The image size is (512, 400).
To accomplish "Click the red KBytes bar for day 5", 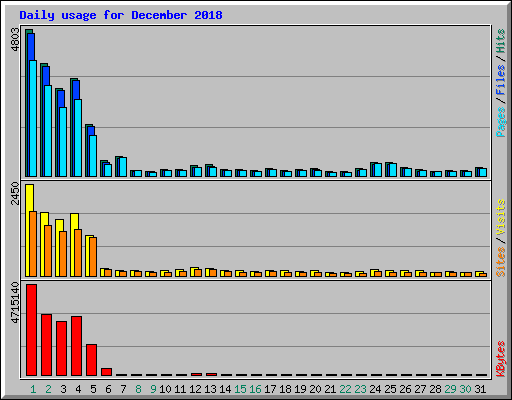I will point(91,360).
